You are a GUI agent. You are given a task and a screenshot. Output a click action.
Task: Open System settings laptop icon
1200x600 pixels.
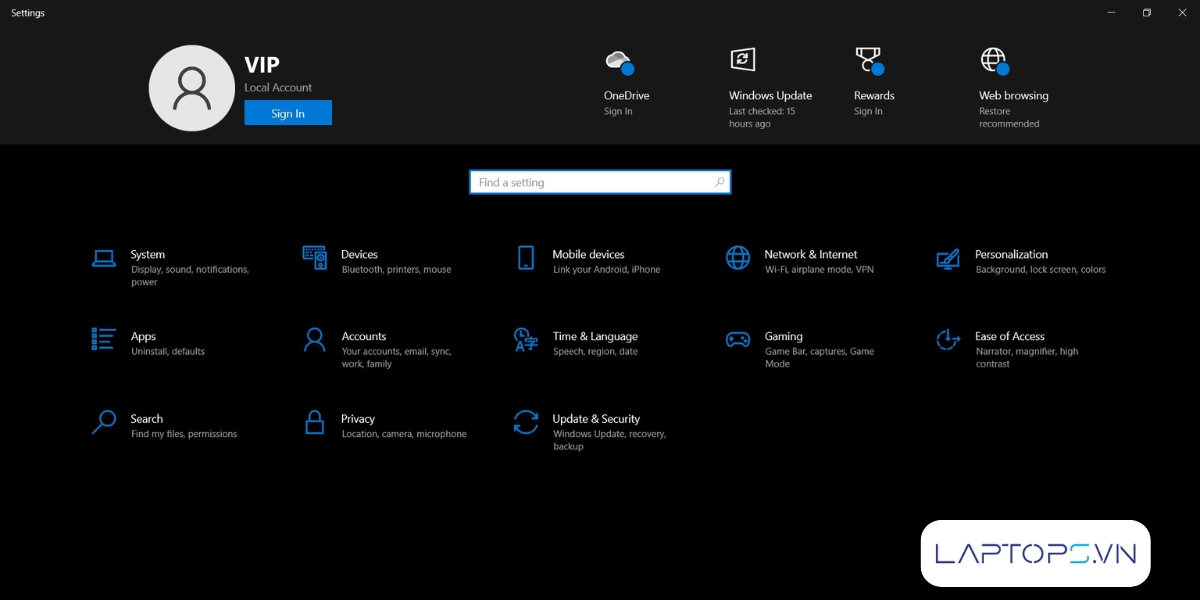(x=104, y=258)
